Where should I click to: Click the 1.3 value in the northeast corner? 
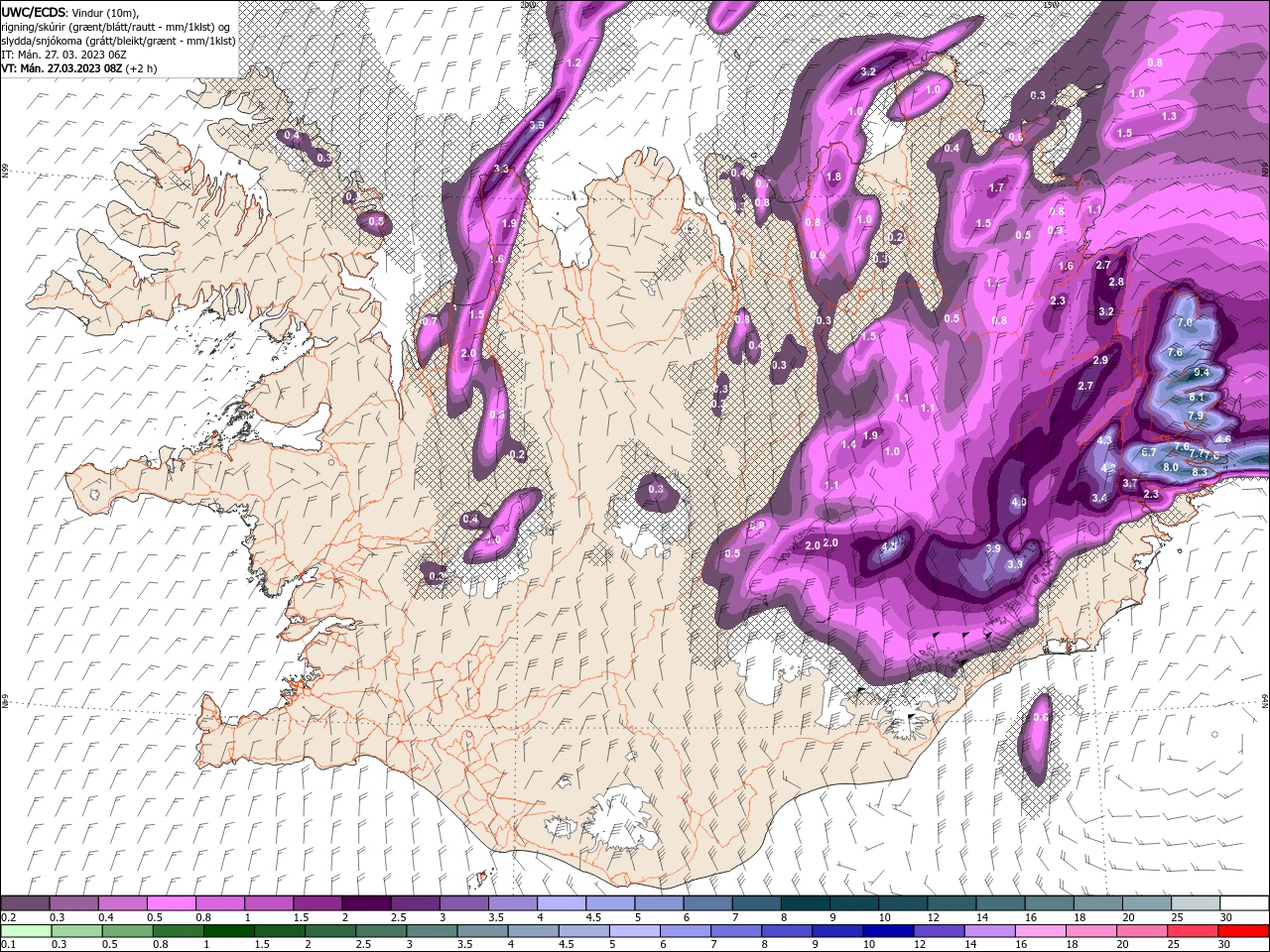point(1169,116)
